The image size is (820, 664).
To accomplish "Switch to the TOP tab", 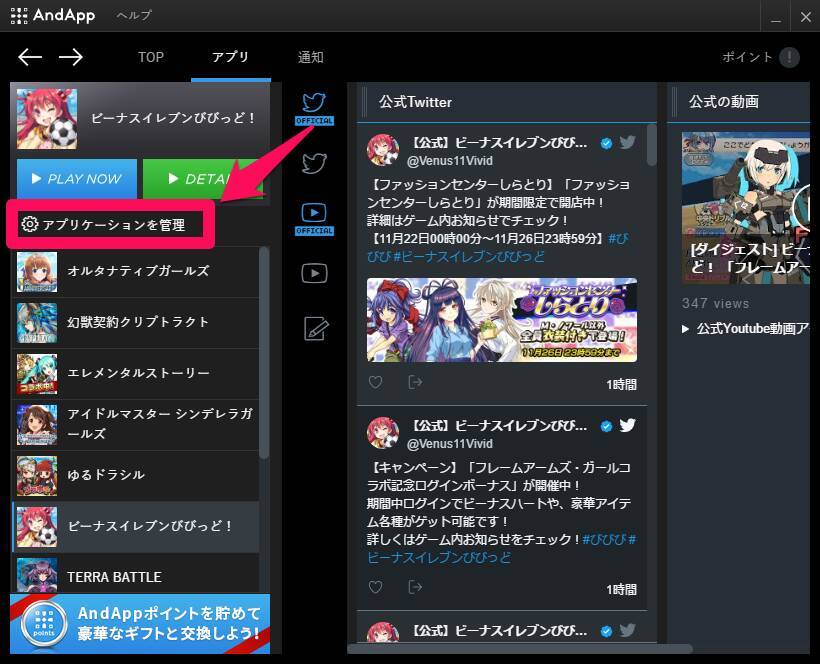I will pos(151,57).
